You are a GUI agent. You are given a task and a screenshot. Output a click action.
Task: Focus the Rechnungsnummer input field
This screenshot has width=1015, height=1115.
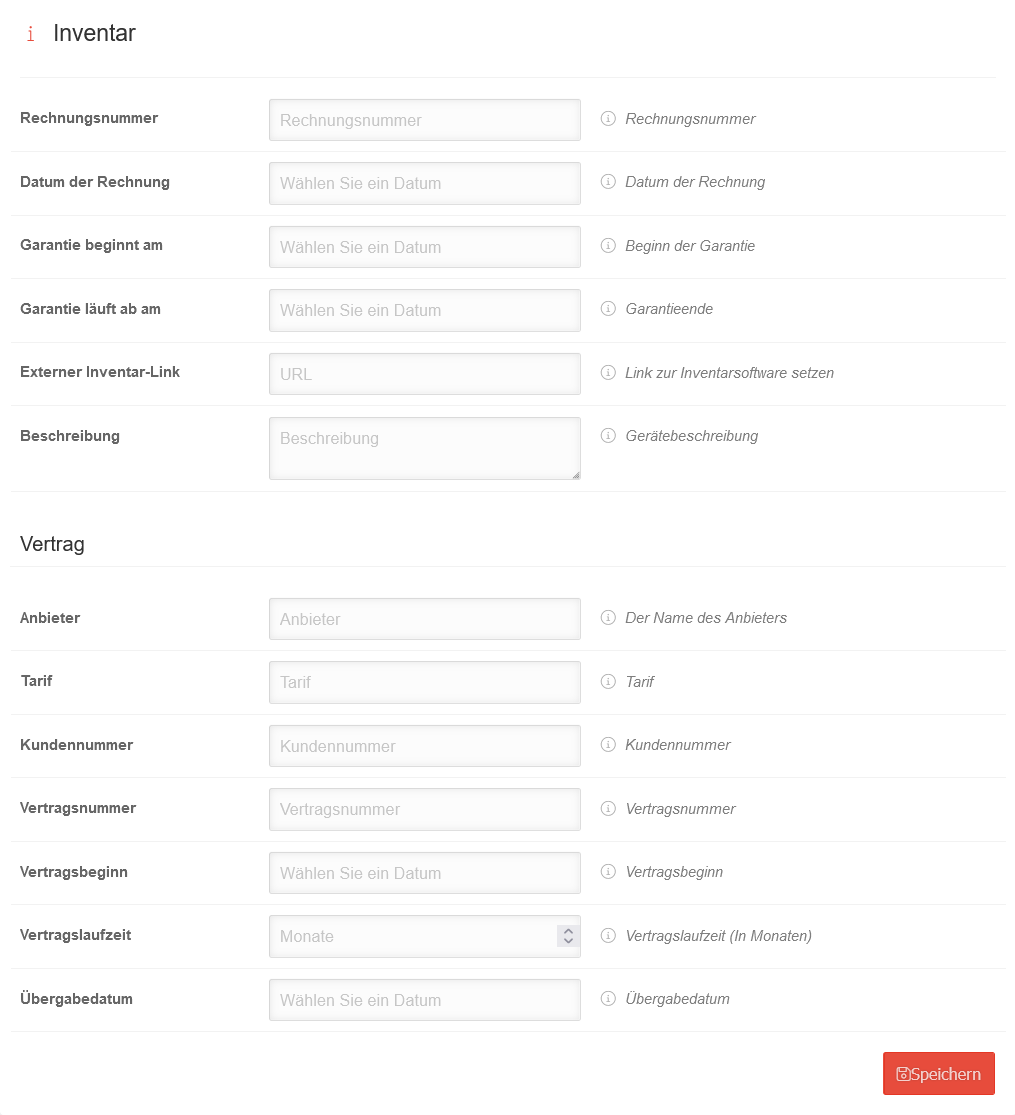(424, 120)
